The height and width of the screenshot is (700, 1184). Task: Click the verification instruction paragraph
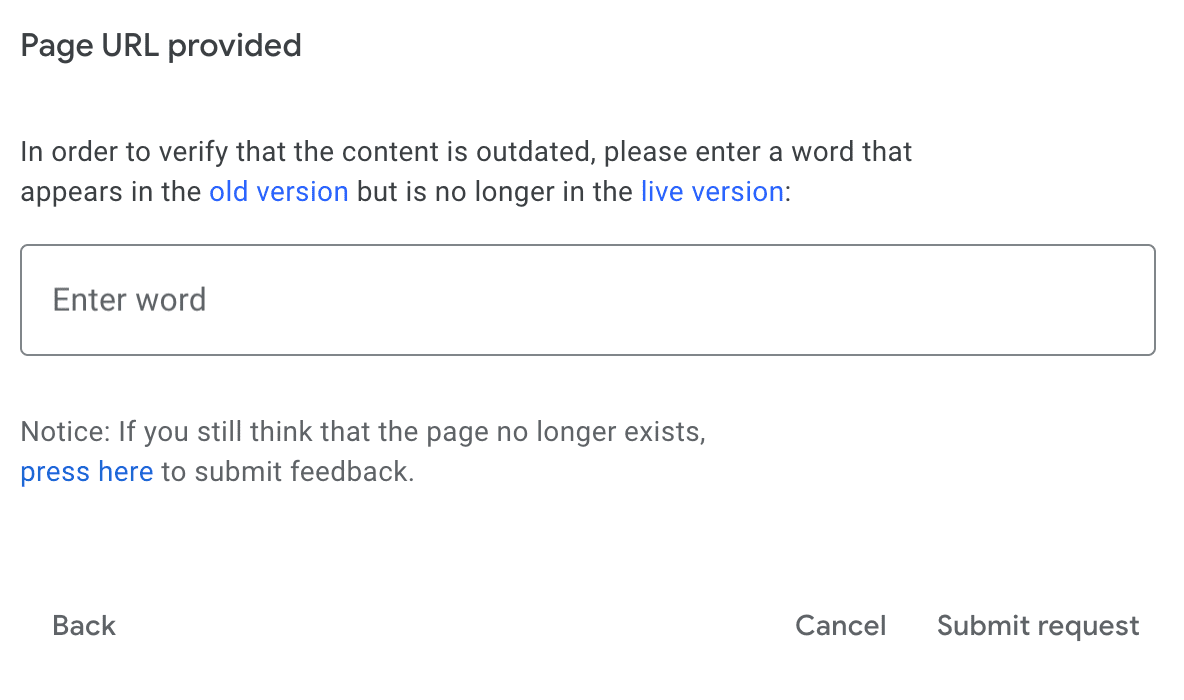(466, 153)
